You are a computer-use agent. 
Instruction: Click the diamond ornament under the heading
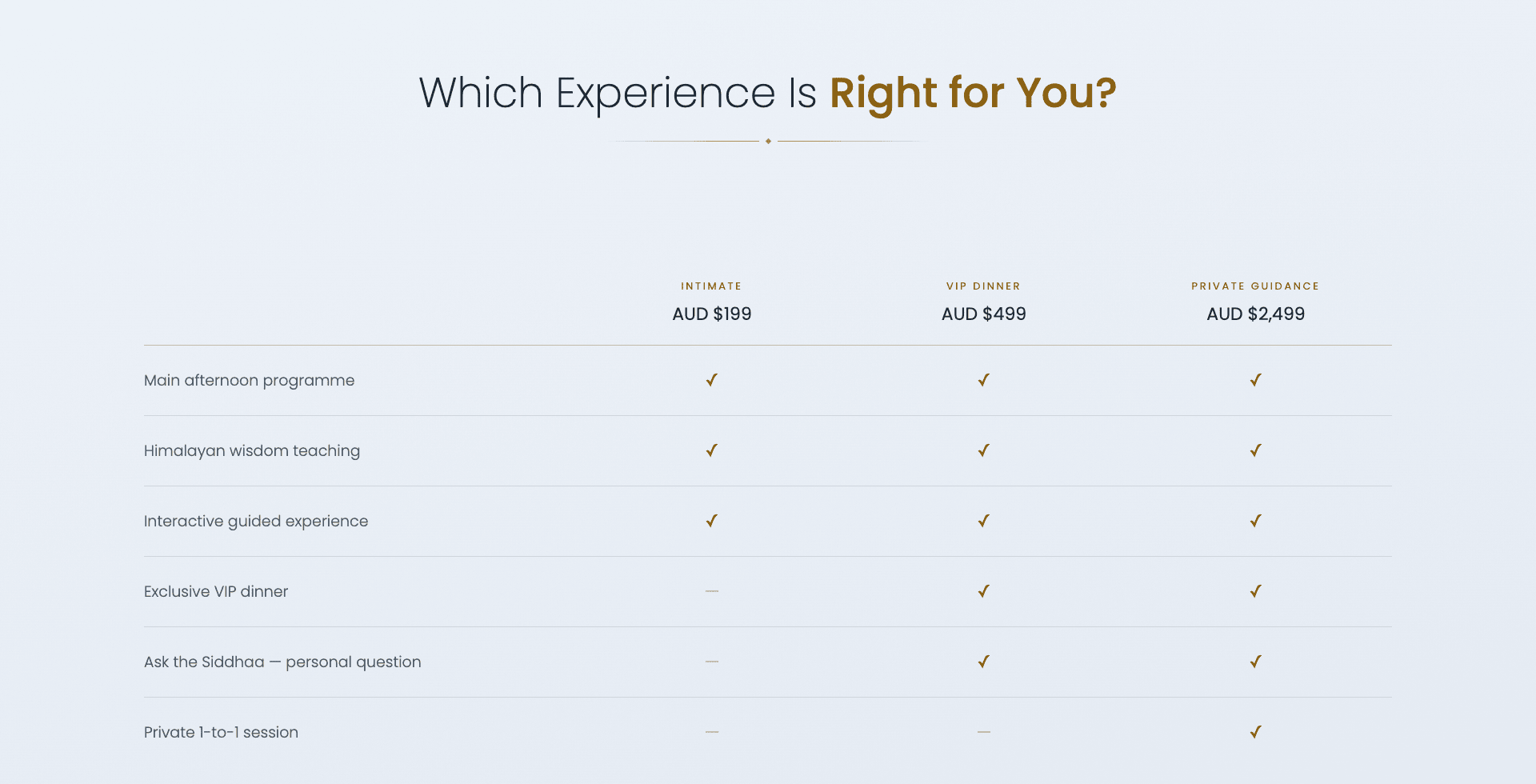(x=768, y=141)
